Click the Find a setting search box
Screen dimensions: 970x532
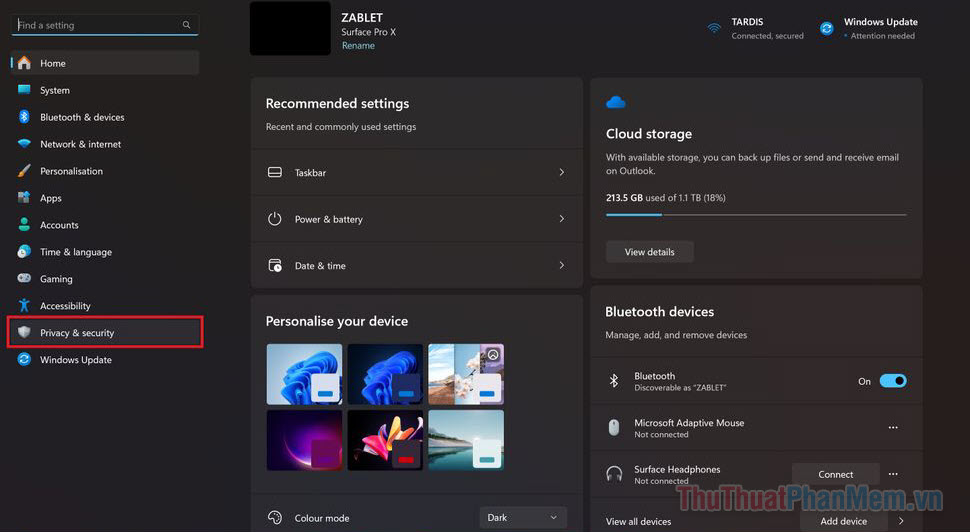105,25
